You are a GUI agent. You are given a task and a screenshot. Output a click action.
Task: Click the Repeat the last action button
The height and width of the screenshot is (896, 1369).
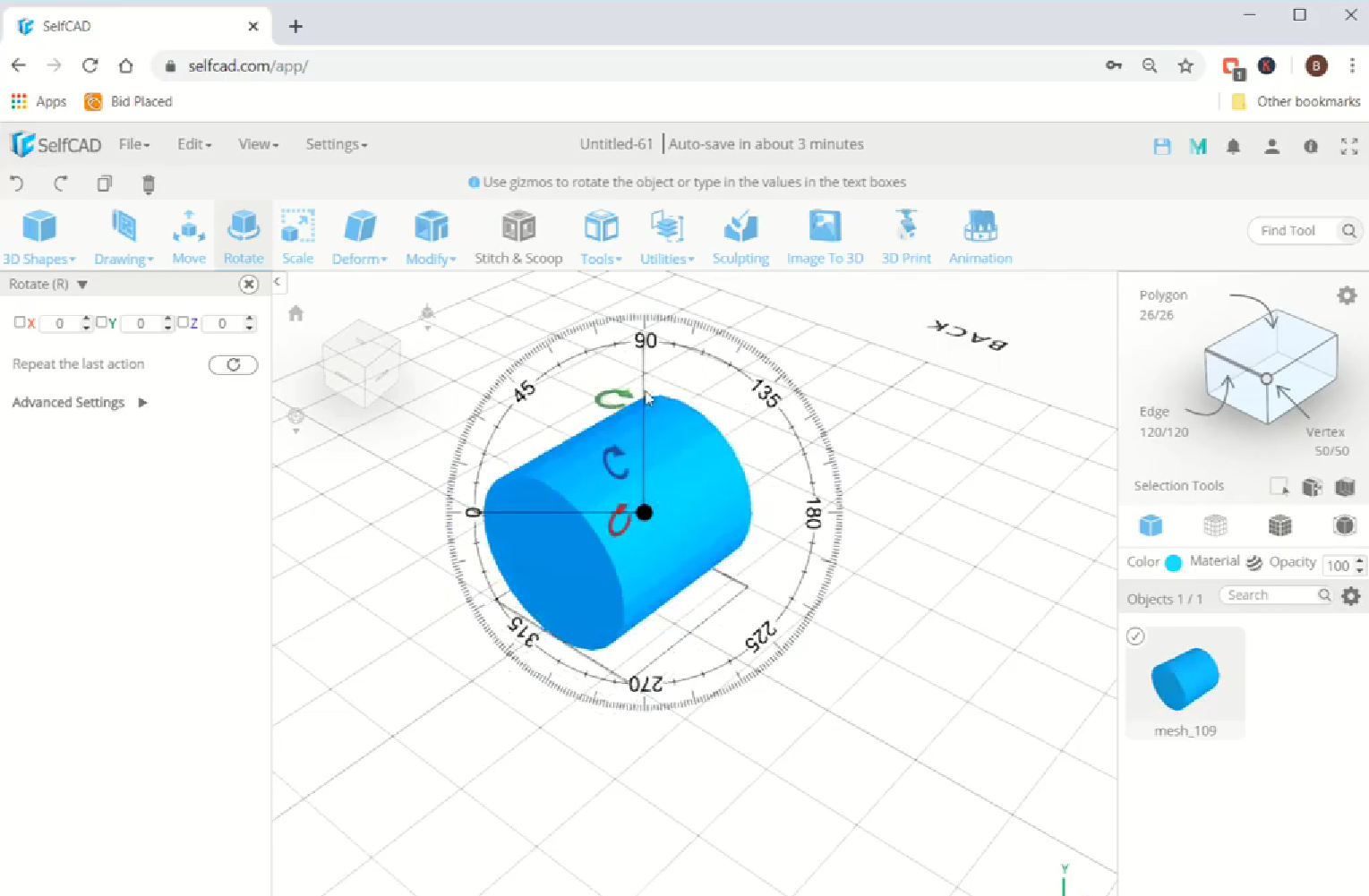point(233,364)
